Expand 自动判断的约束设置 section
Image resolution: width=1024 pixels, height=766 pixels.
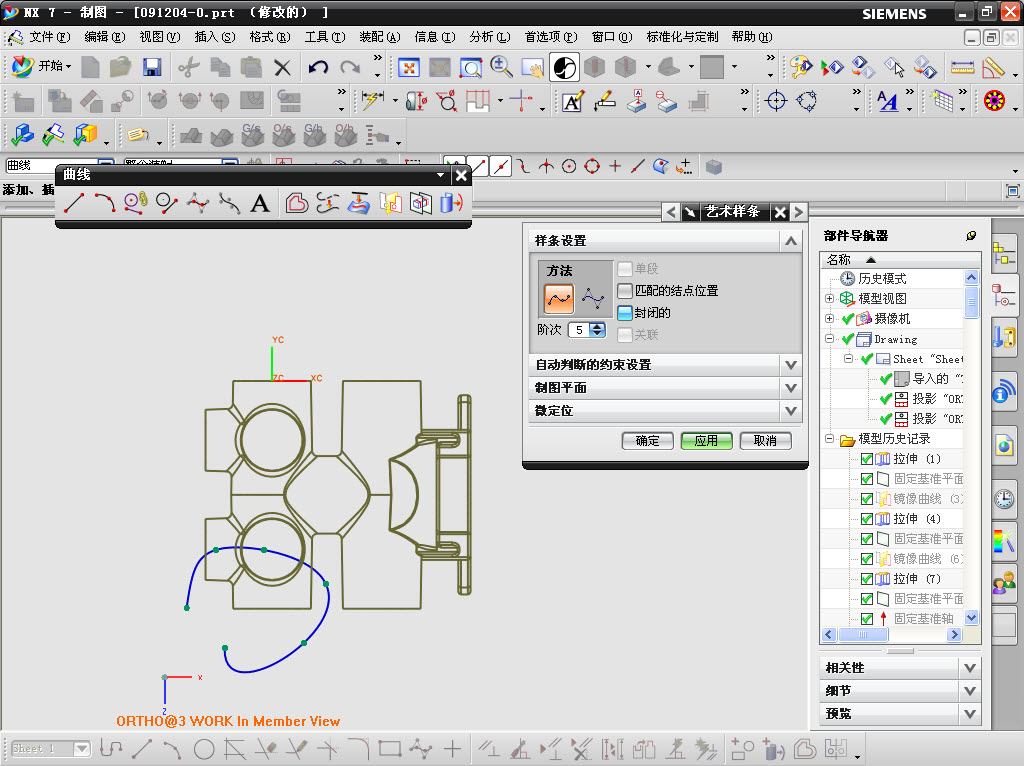pyautogui.click(x=791, y=365)
